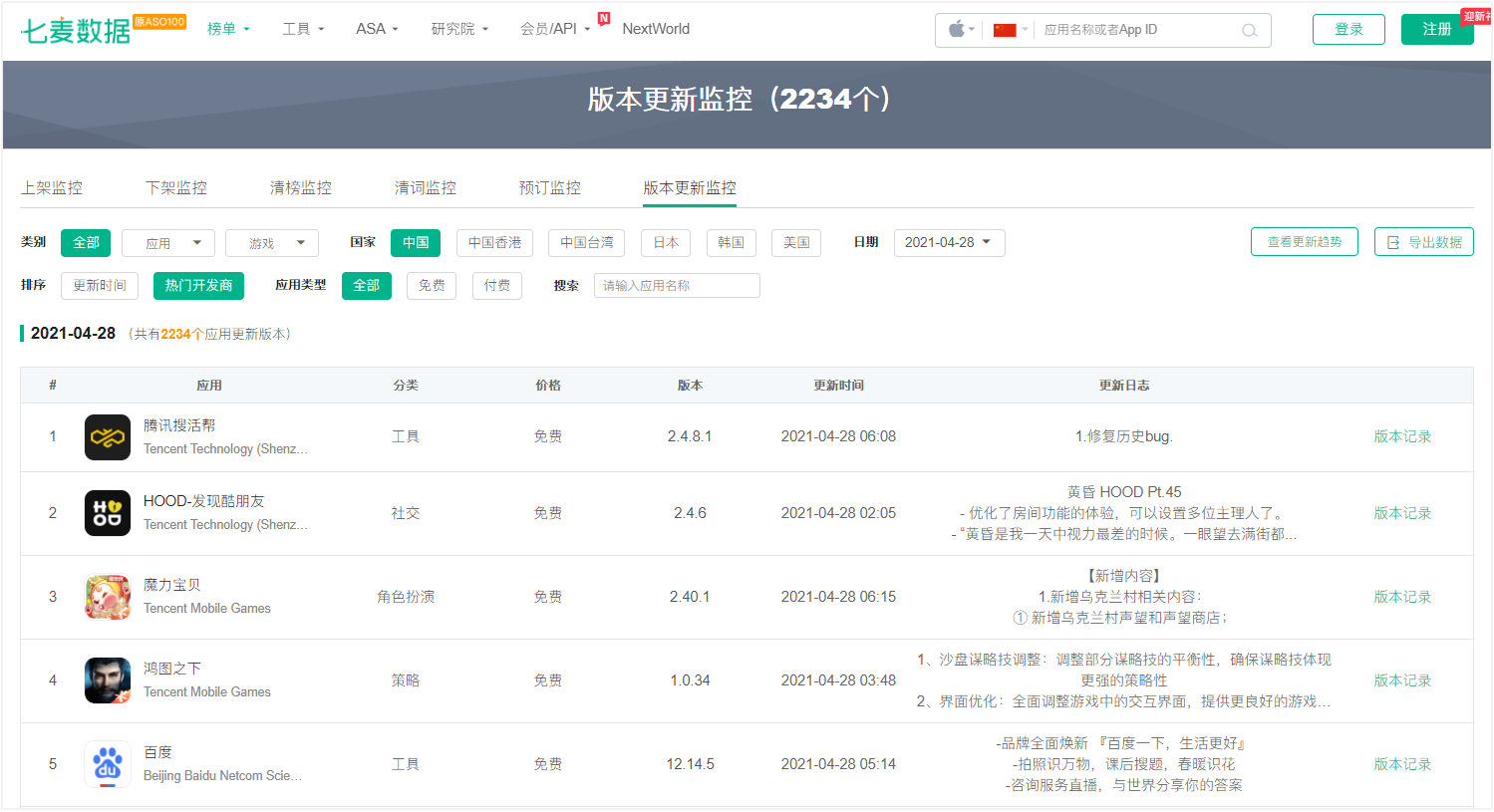Click the 七麦数据 logo
The height and width of the screenshot is (812, 1494).
click(77, 30)
